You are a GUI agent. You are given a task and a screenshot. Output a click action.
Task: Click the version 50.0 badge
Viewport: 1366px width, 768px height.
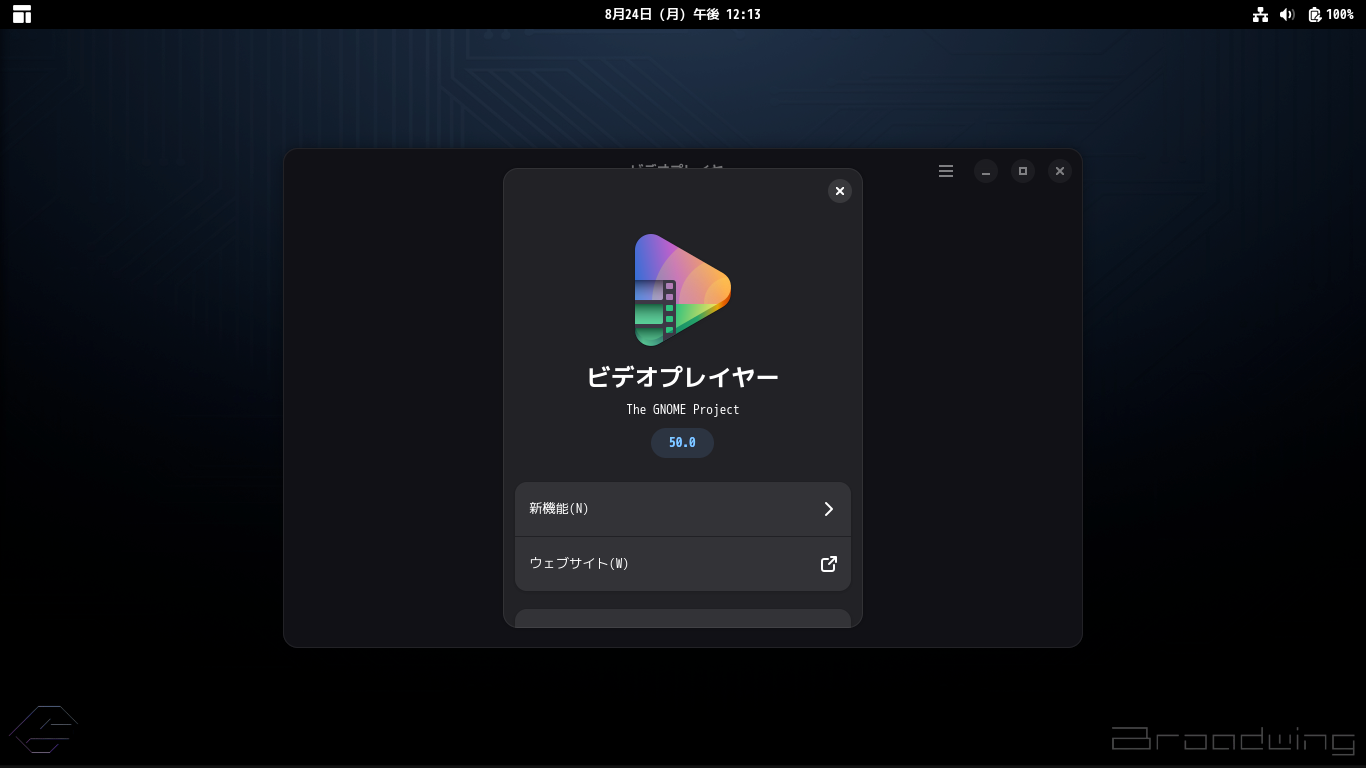click(682, 443)
